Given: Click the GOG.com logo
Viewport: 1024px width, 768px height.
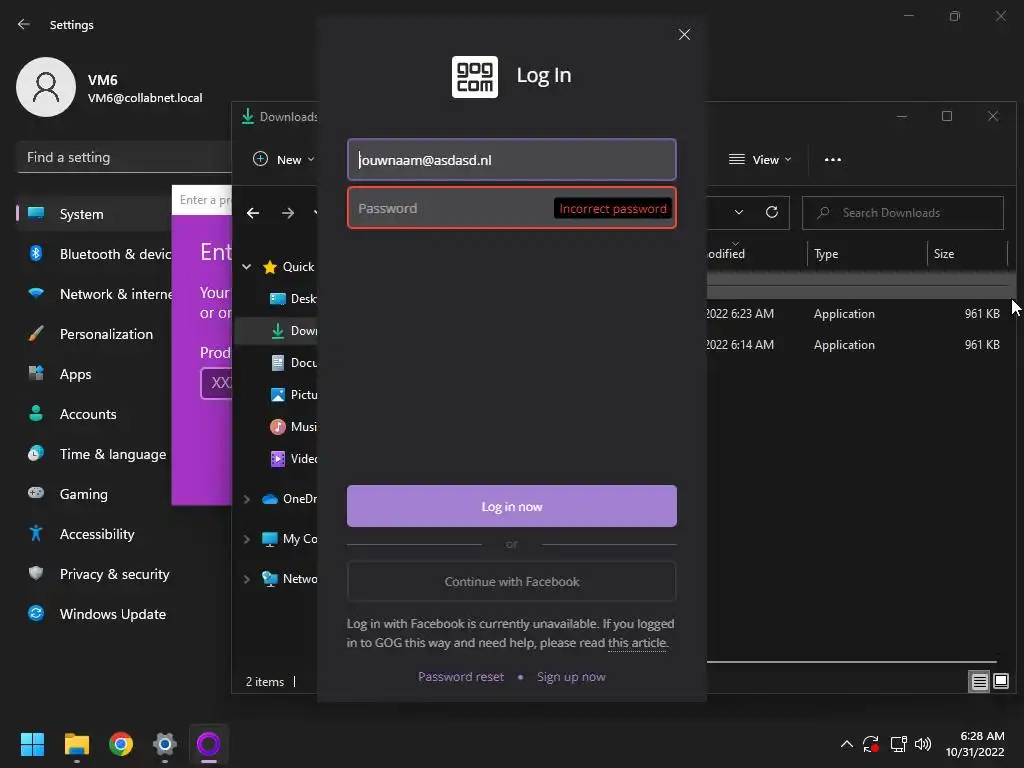Looking at the screenshot, I should [475, 77].
